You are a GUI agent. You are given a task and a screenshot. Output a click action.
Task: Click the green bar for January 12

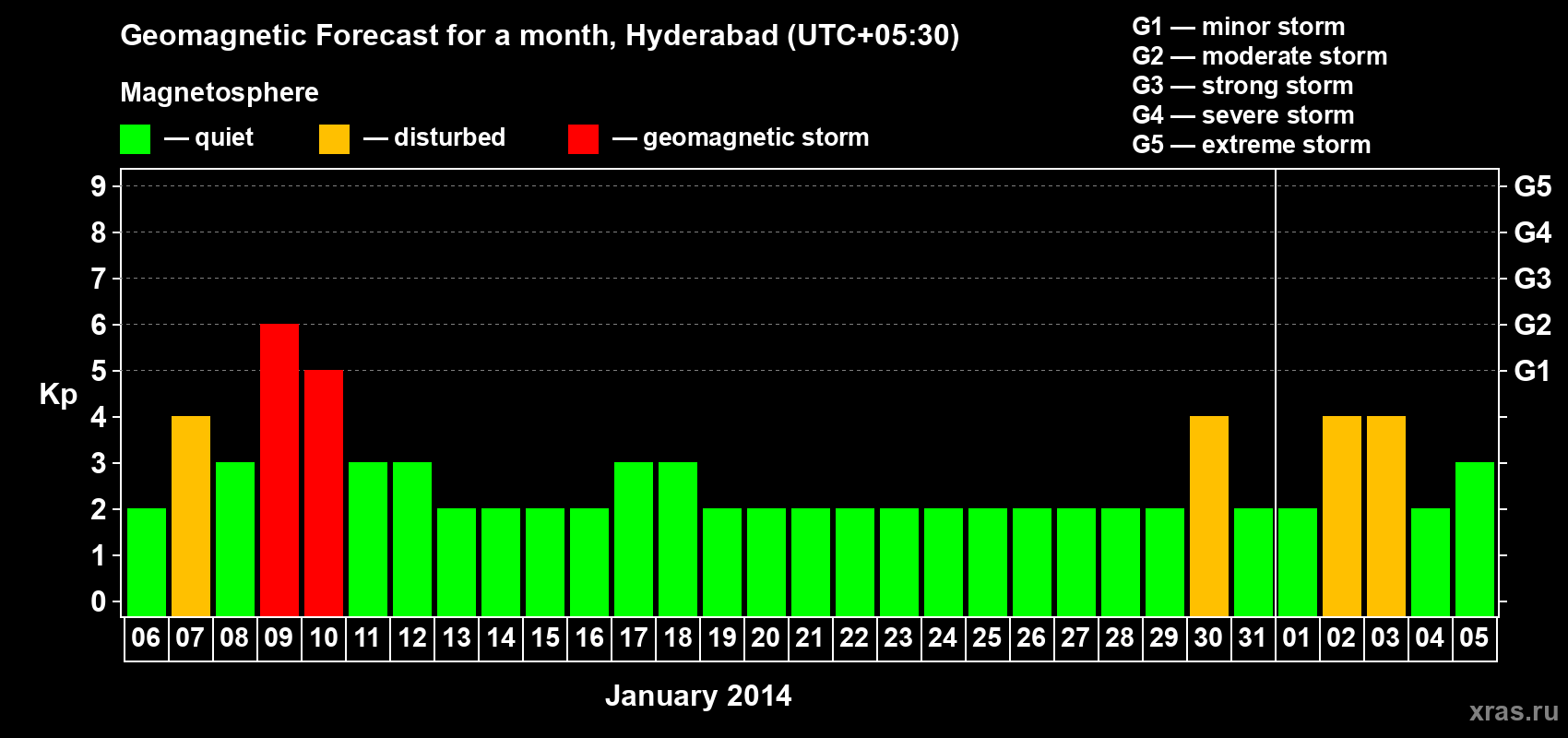412,539
